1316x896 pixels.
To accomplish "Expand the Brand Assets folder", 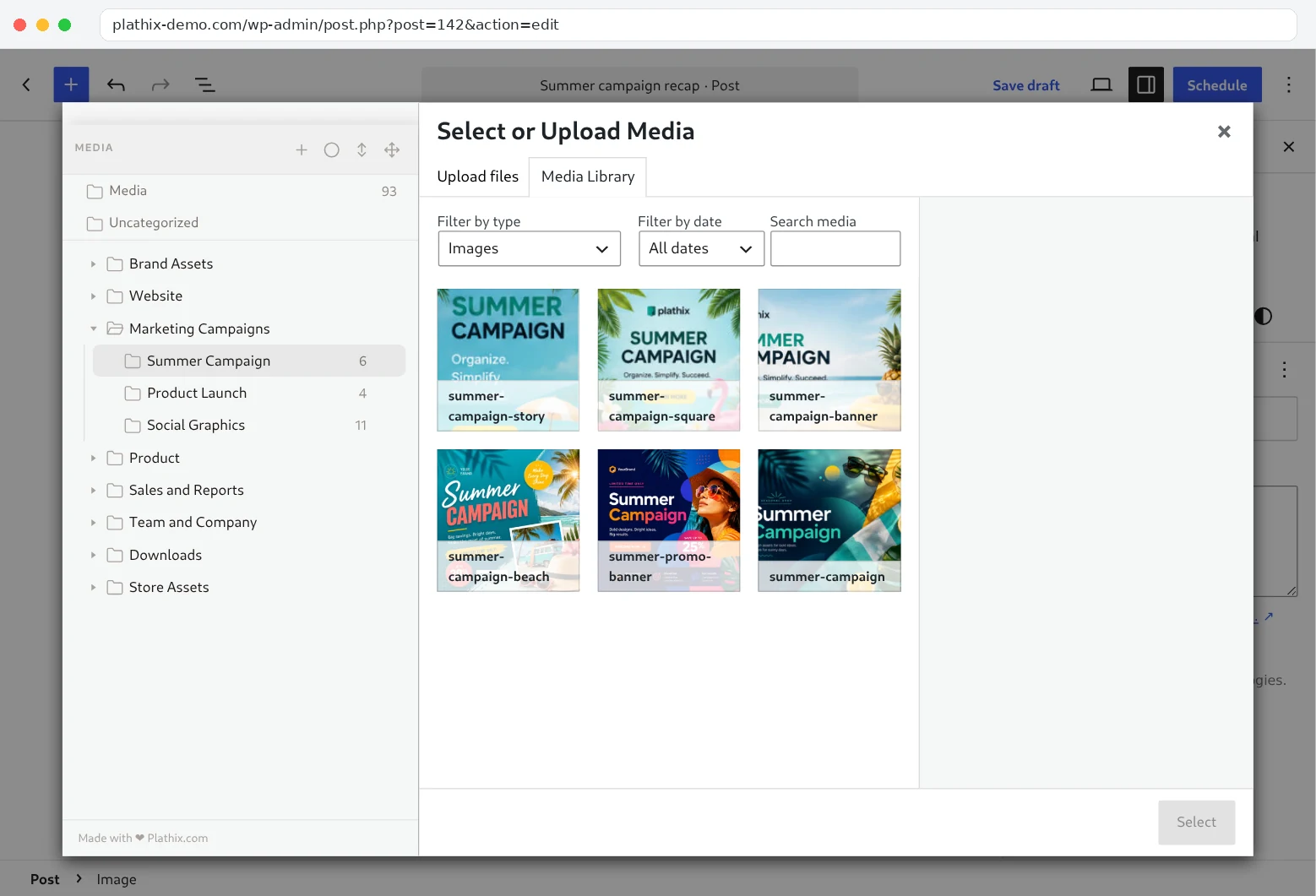I will point(93,264).
